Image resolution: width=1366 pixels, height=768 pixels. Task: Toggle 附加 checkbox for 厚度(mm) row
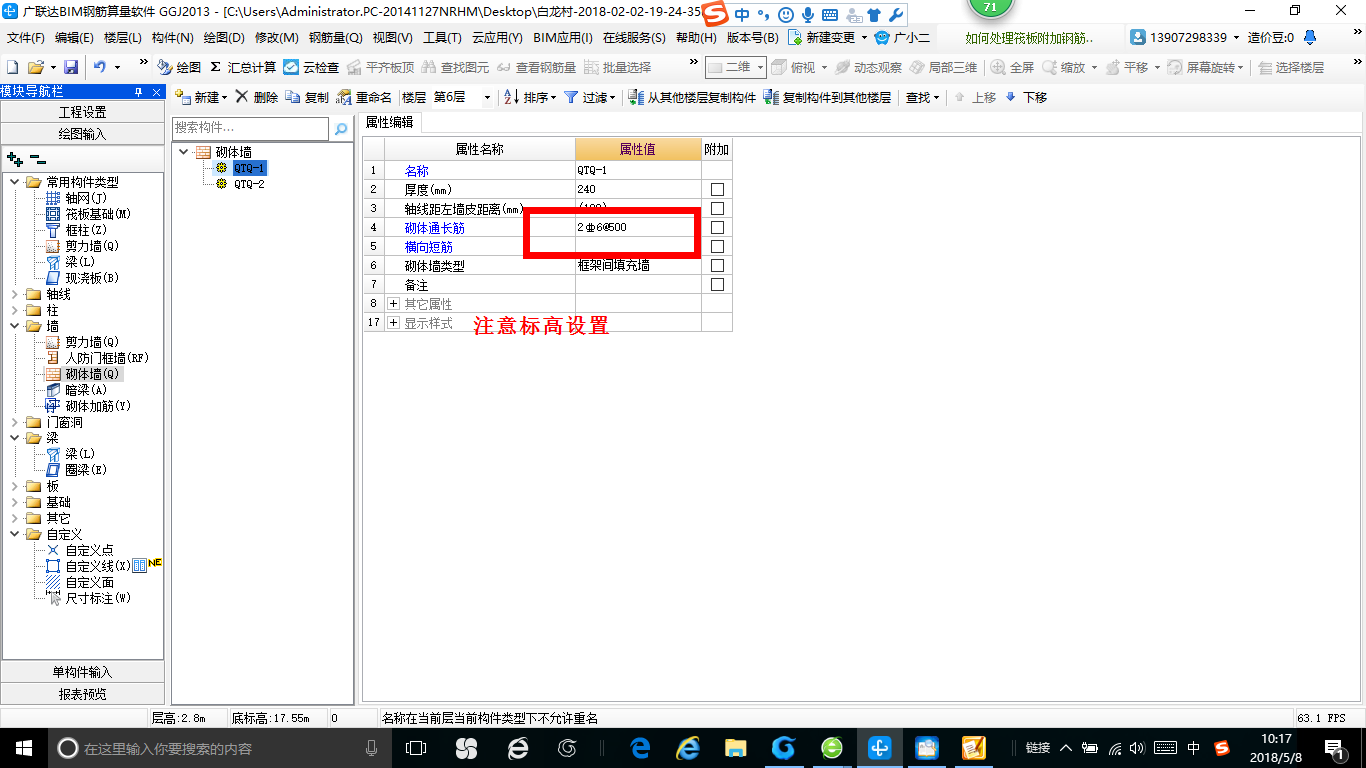click(716, 189)
